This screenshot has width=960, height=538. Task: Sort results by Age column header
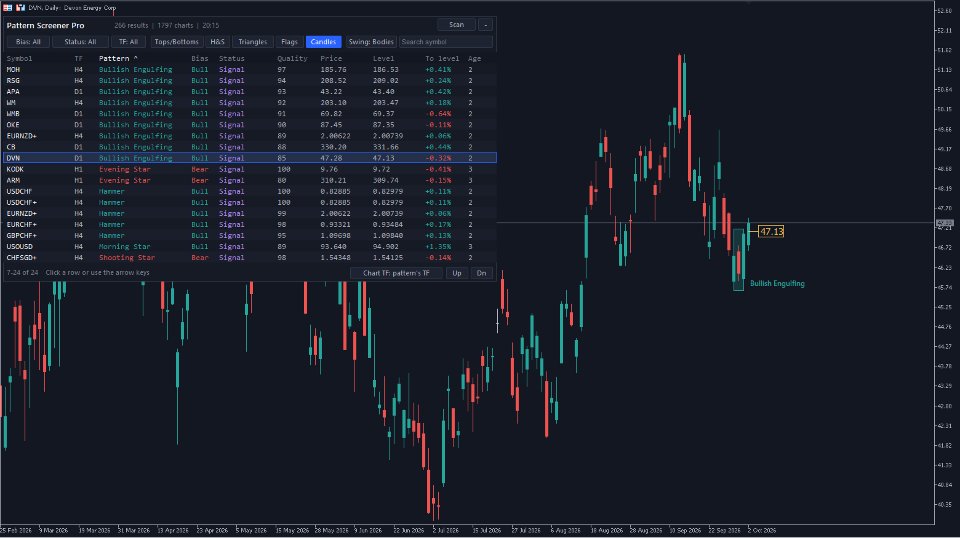474,59
